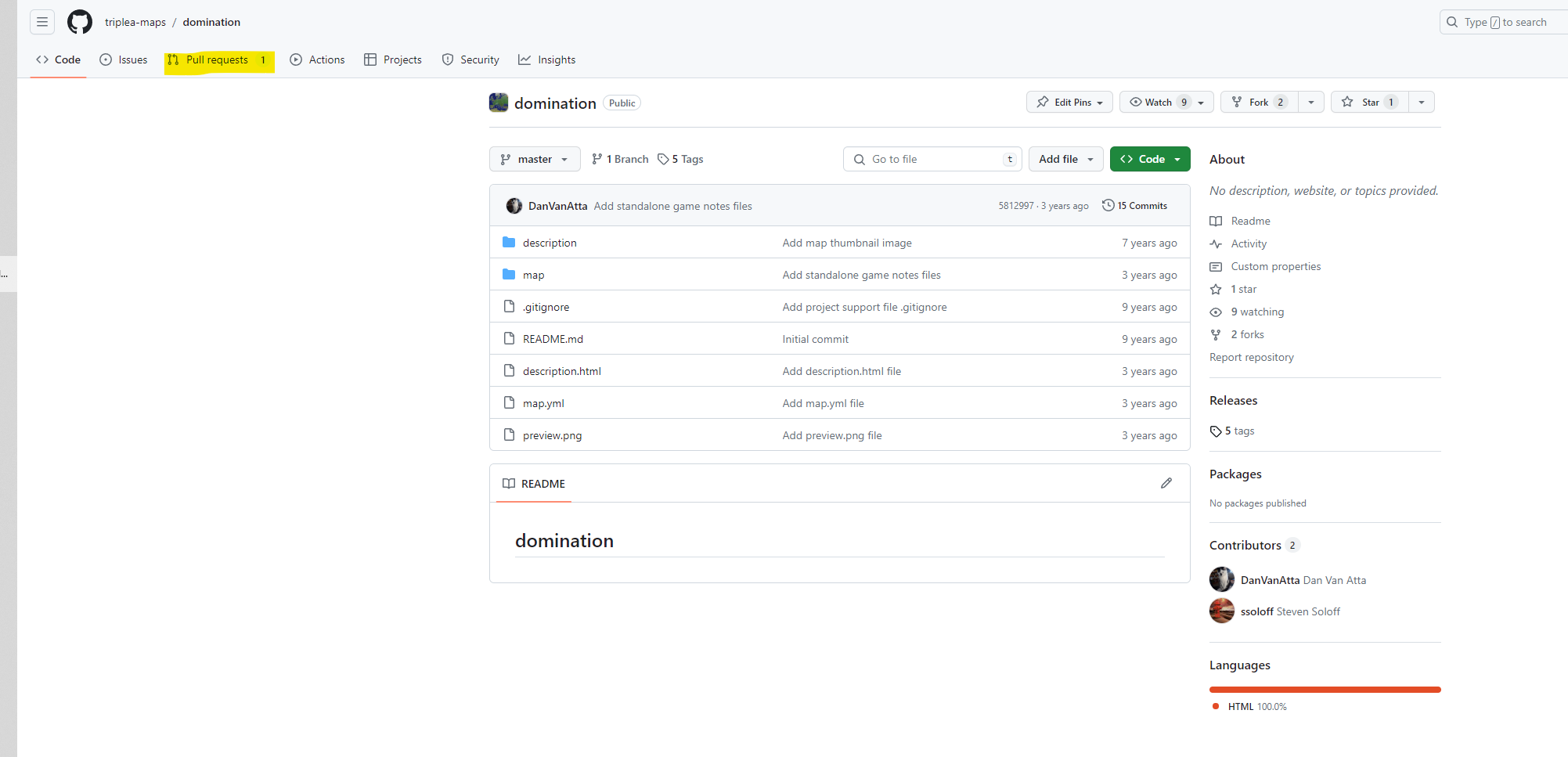Click the pencil icon to edit README
This screenshot has width=1568, height=757.
coord(1166,483)
